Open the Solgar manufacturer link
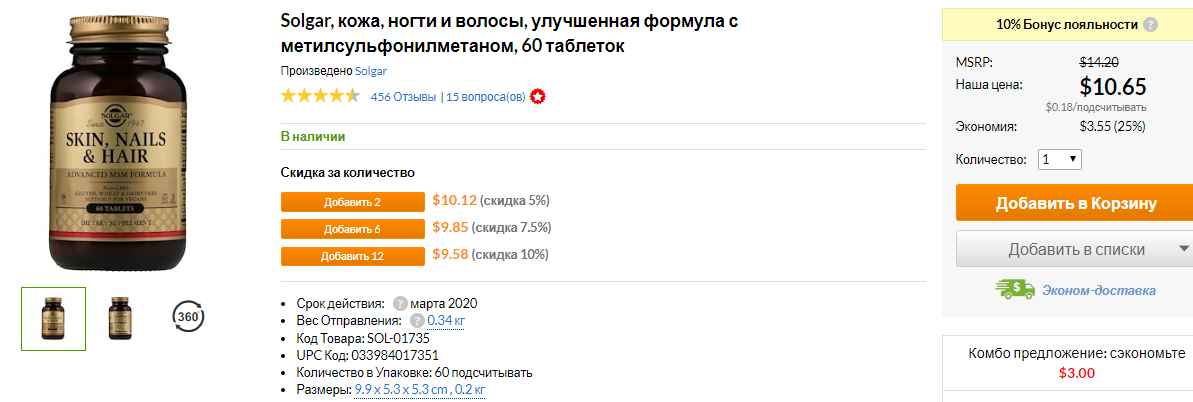The height and width of the screenshot is (402, 1193). [371, 71]
